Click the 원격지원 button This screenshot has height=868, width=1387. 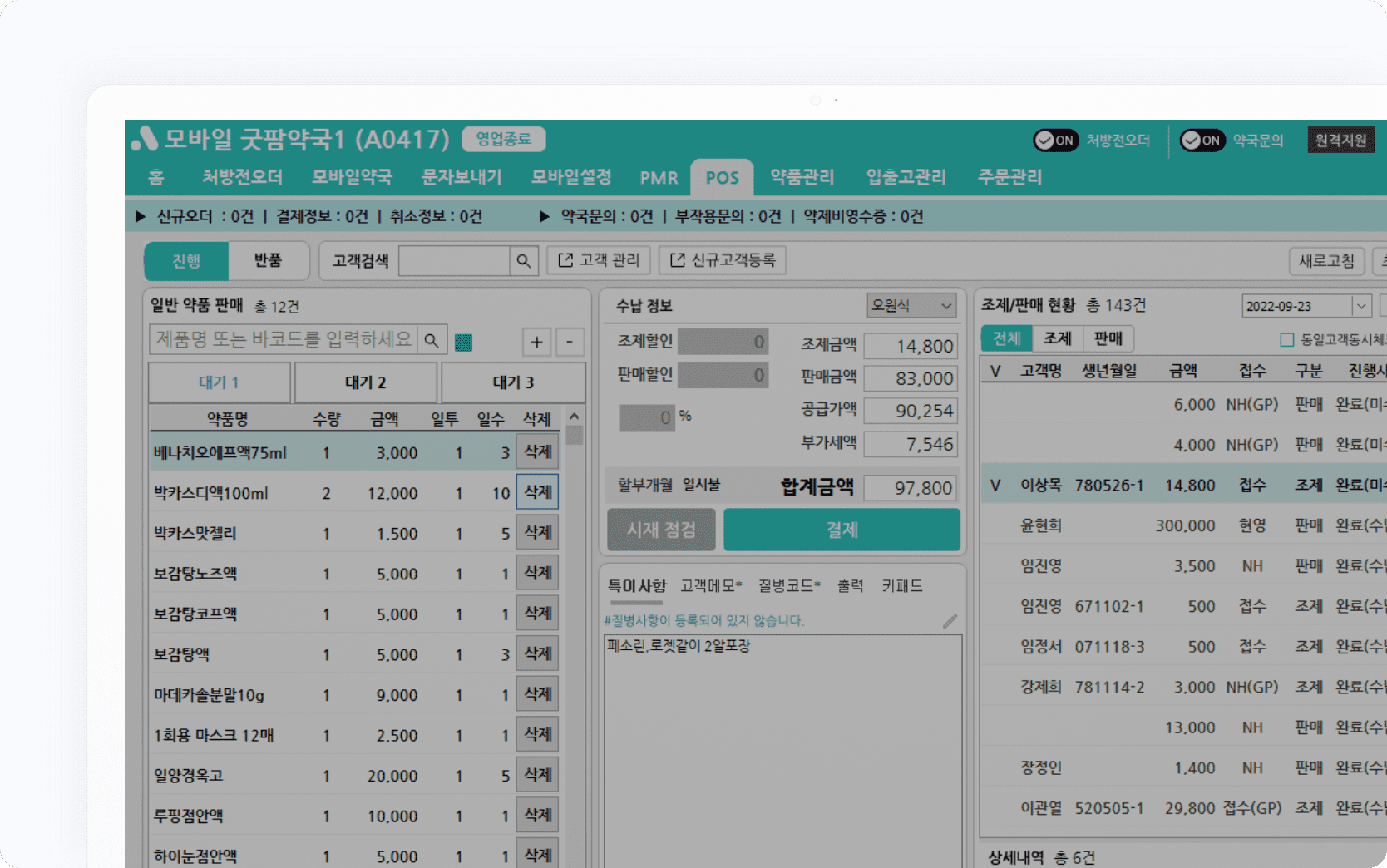[1340, 140]
